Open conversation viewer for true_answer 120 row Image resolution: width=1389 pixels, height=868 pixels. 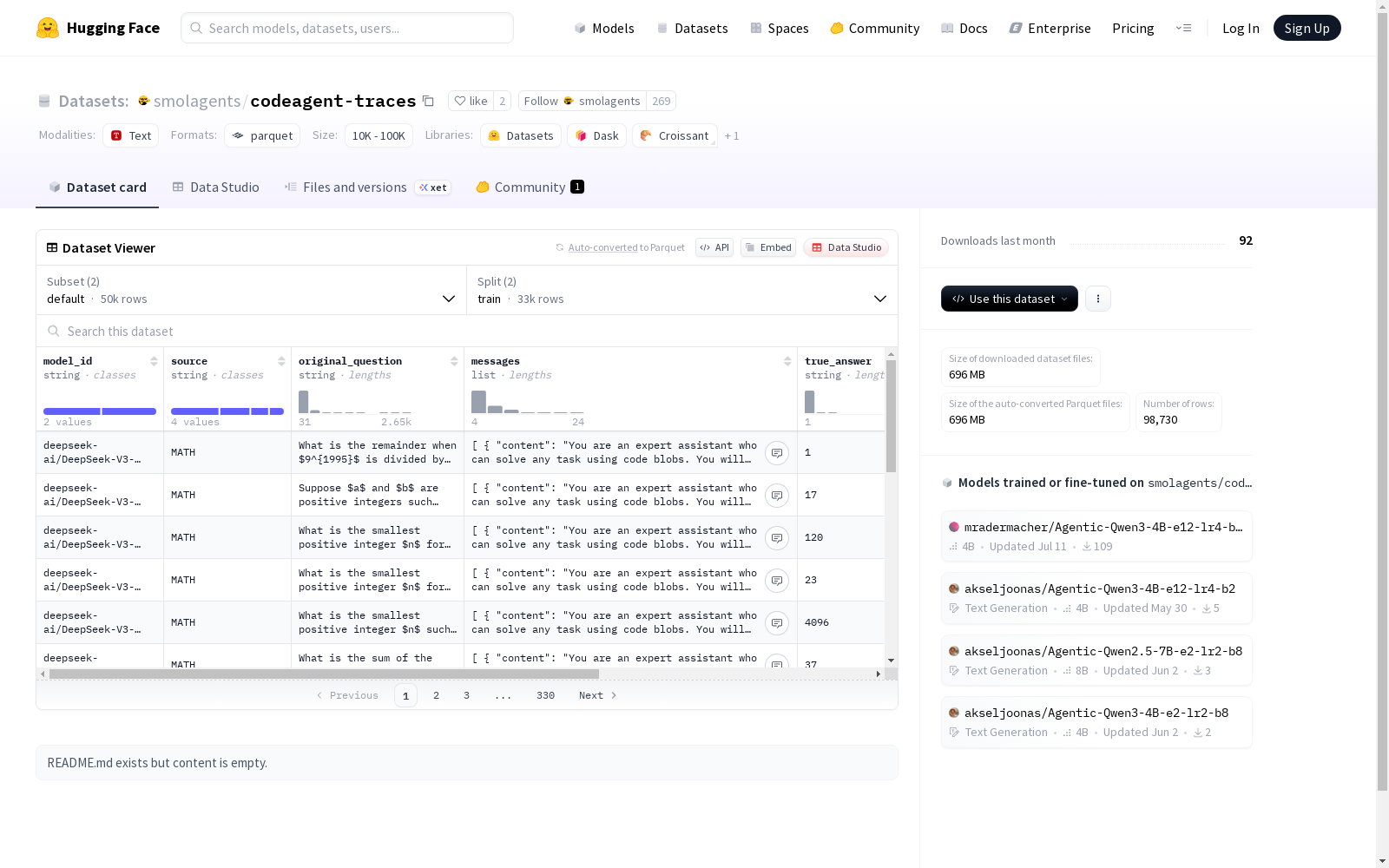(x=777, y=537)
